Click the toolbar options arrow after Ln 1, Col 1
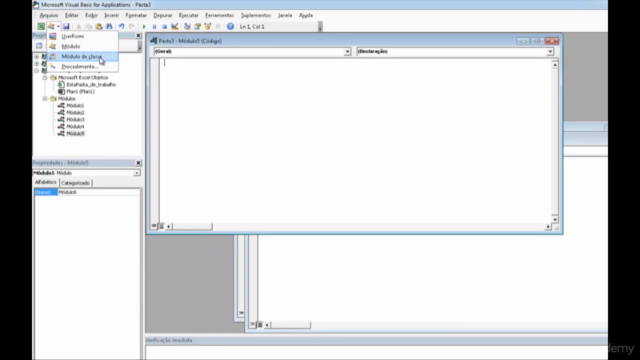Image resolution: width=640 pixels, height=360 pixels. 320,27
